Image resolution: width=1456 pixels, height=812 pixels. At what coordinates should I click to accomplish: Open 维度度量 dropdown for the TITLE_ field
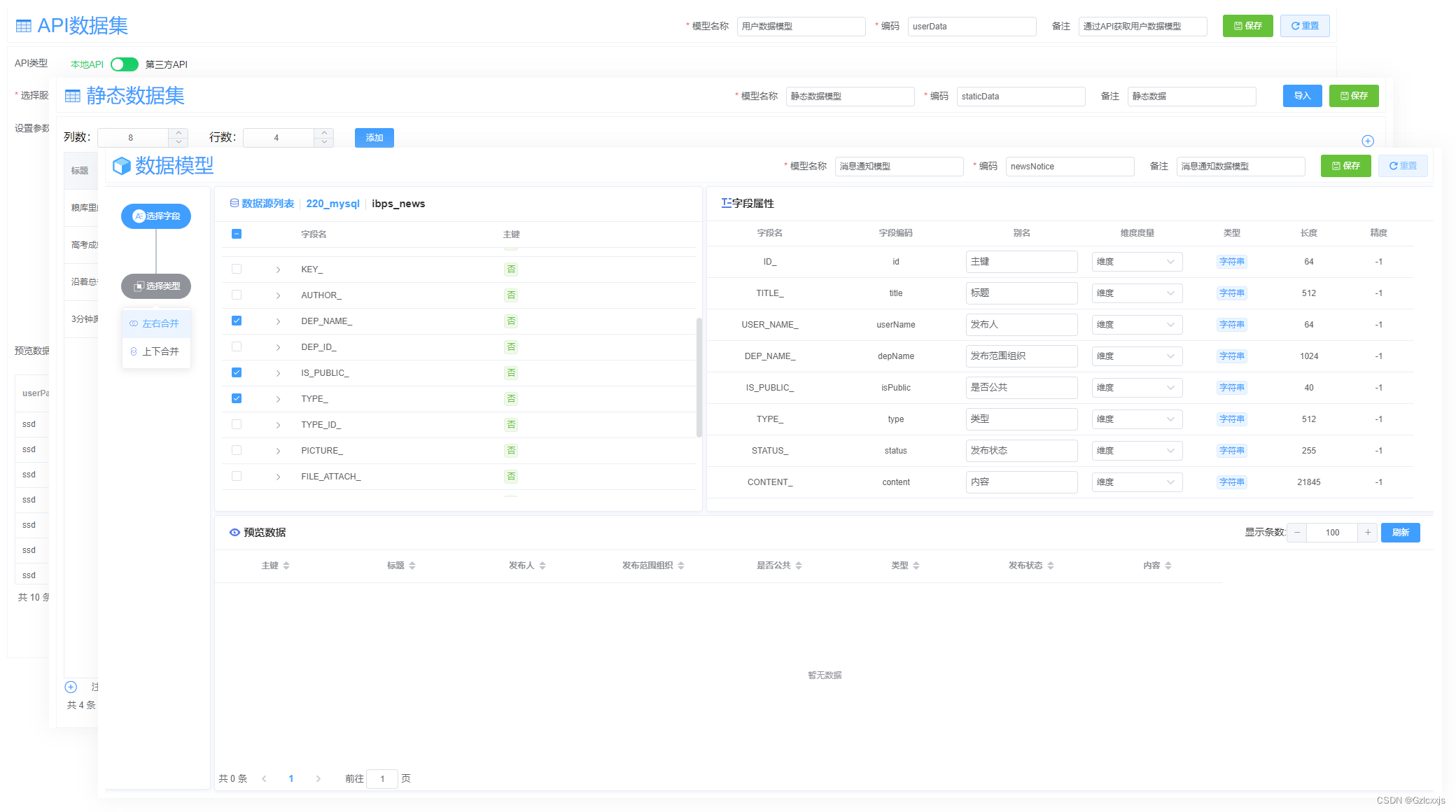(1136, 293)
